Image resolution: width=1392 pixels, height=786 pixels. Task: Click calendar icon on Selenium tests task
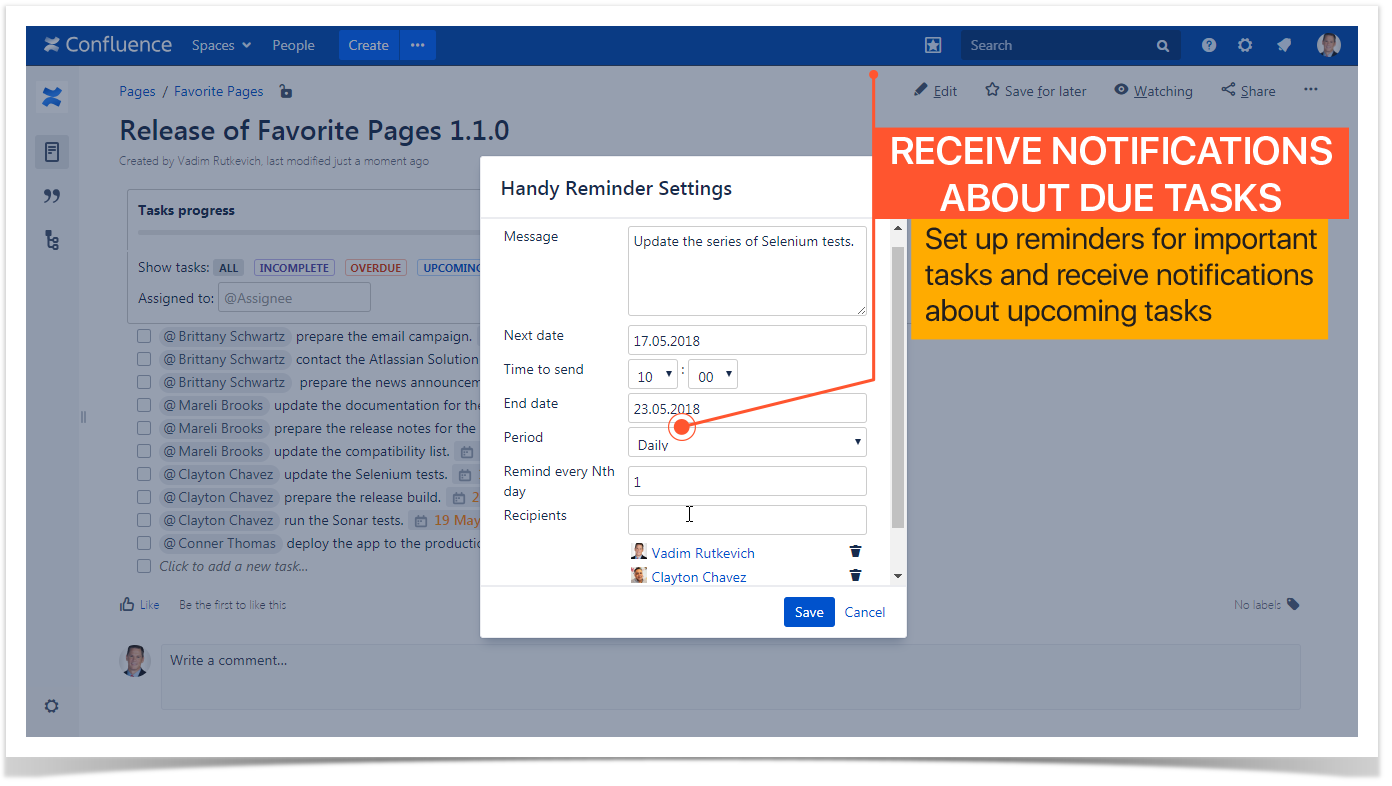point(463,475)
